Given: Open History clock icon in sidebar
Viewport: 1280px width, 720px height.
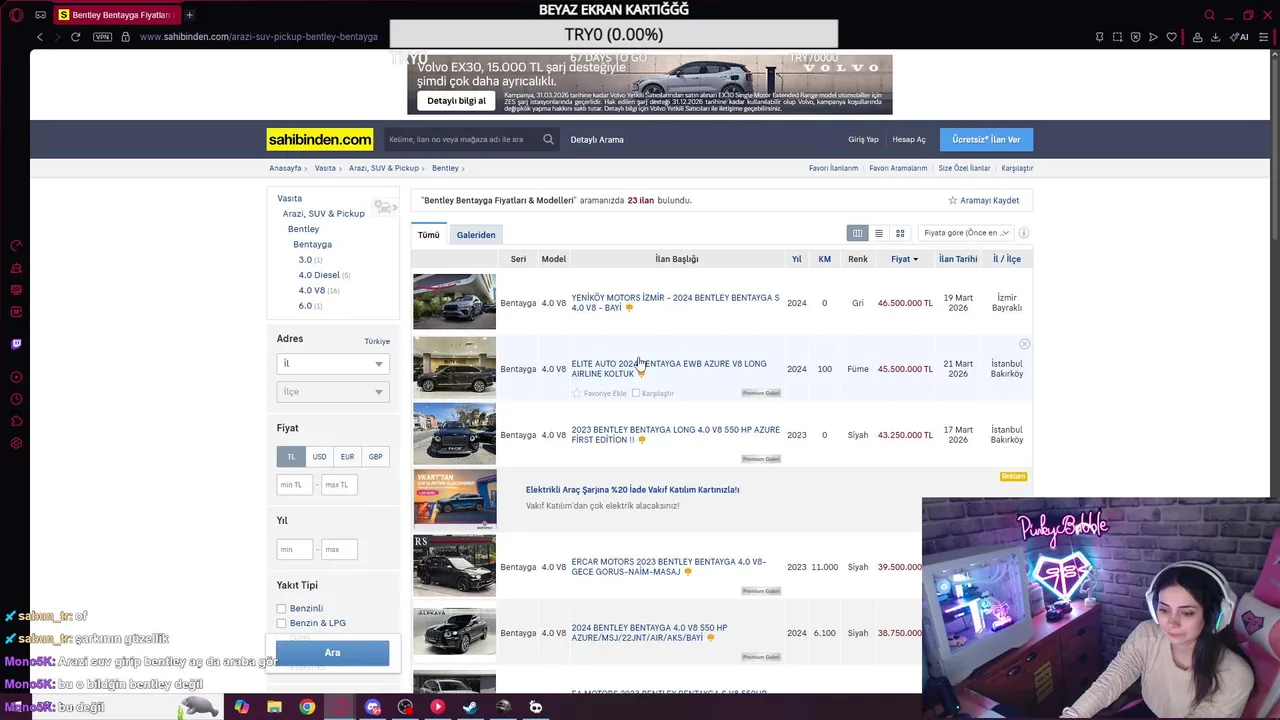Looking at the screenshot, I should coord(16,399).
